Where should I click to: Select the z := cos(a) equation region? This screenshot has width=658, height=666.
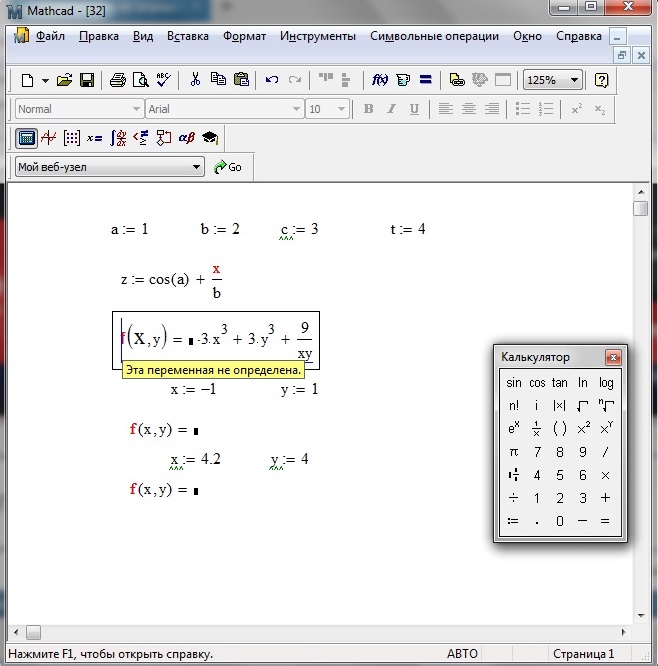pyautogui.click(x=172, y=280)
